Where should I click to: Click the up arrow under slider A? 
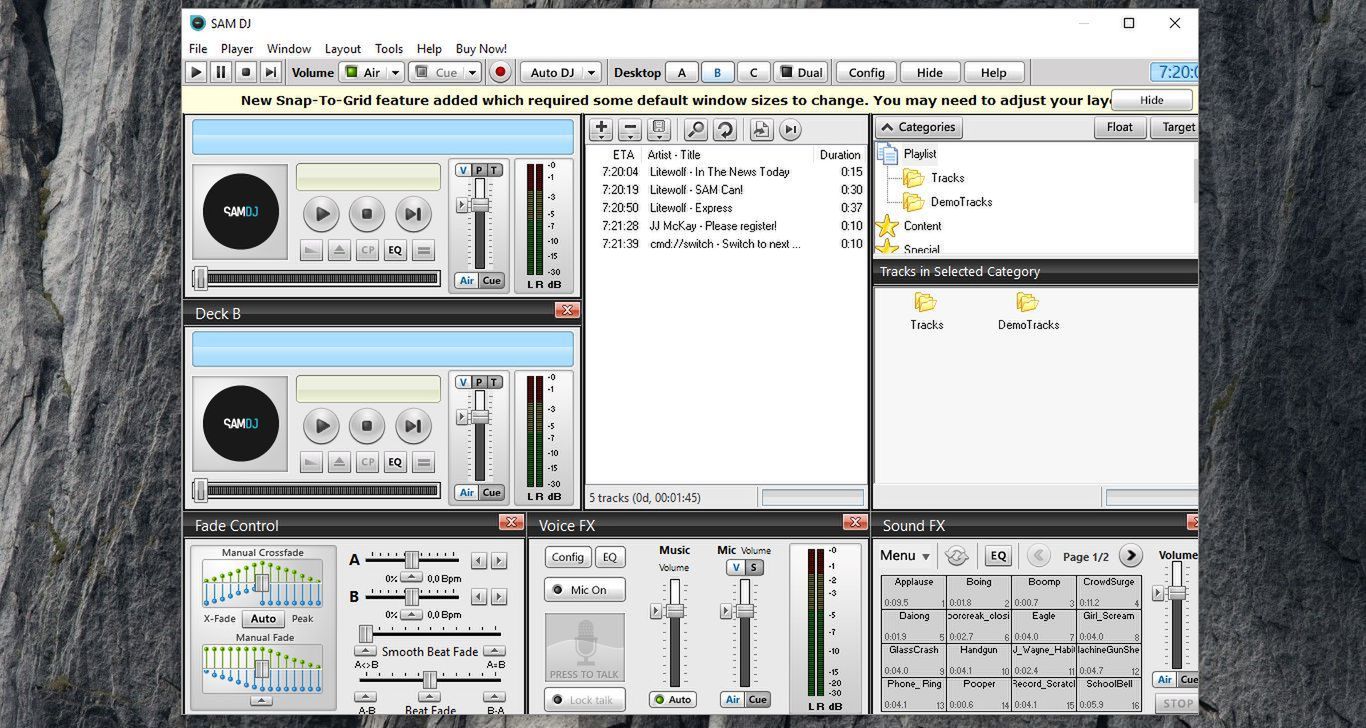click(x=412, y=578)
